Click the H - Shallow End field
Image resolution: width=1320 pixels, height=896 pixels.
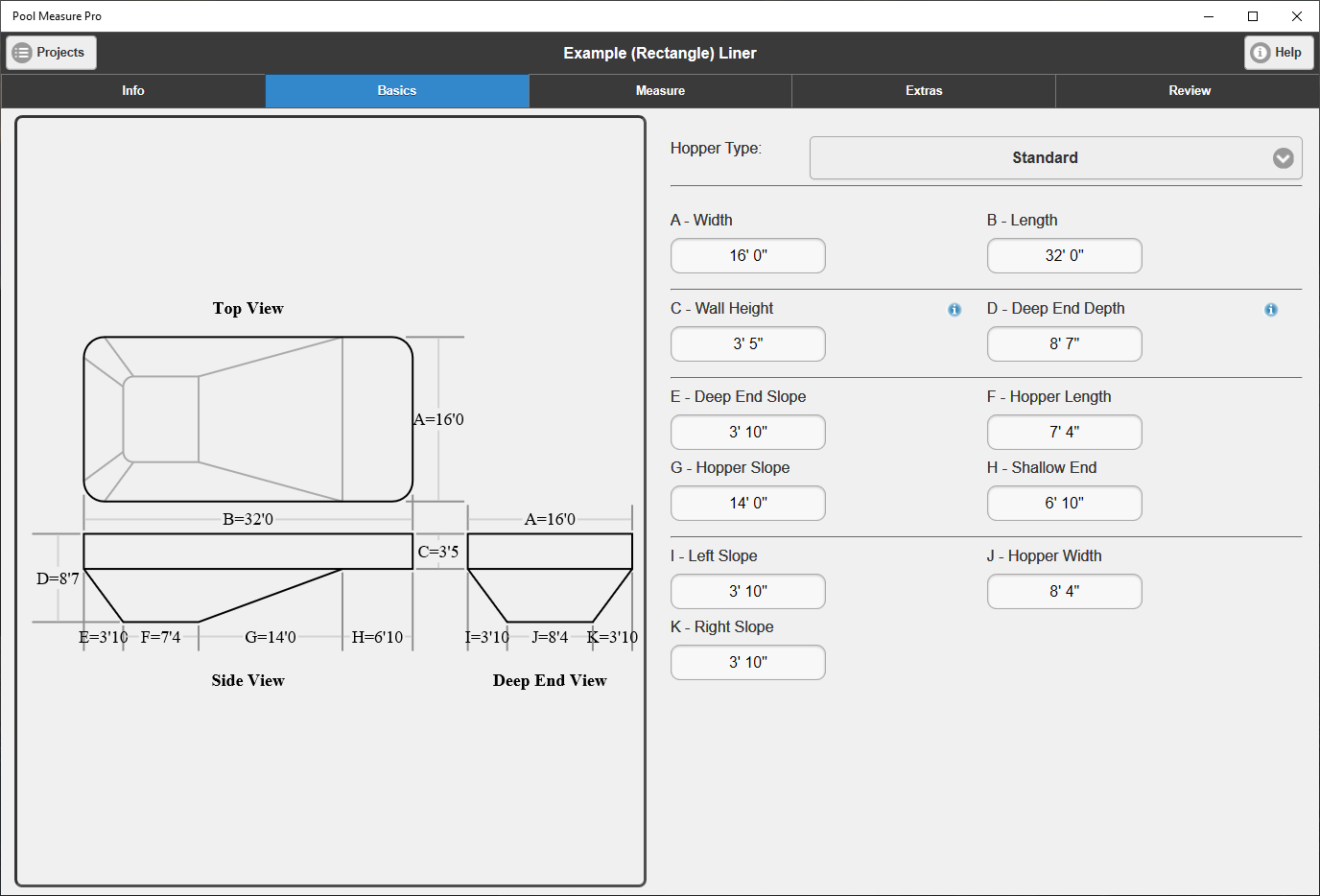click(1064, 504)
